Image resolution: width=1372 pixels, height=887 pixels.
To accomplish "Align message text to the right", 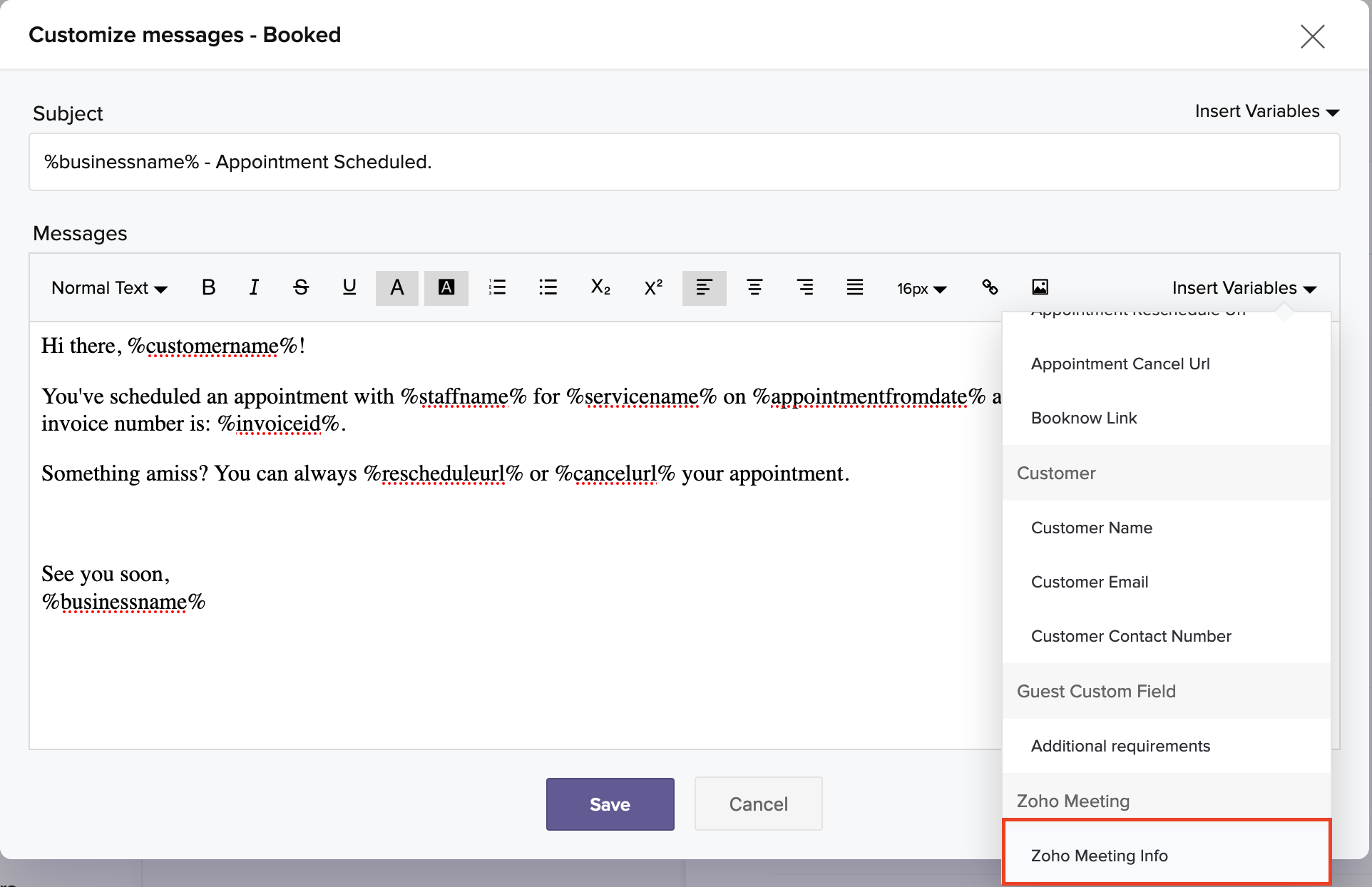I will (805, 287).
